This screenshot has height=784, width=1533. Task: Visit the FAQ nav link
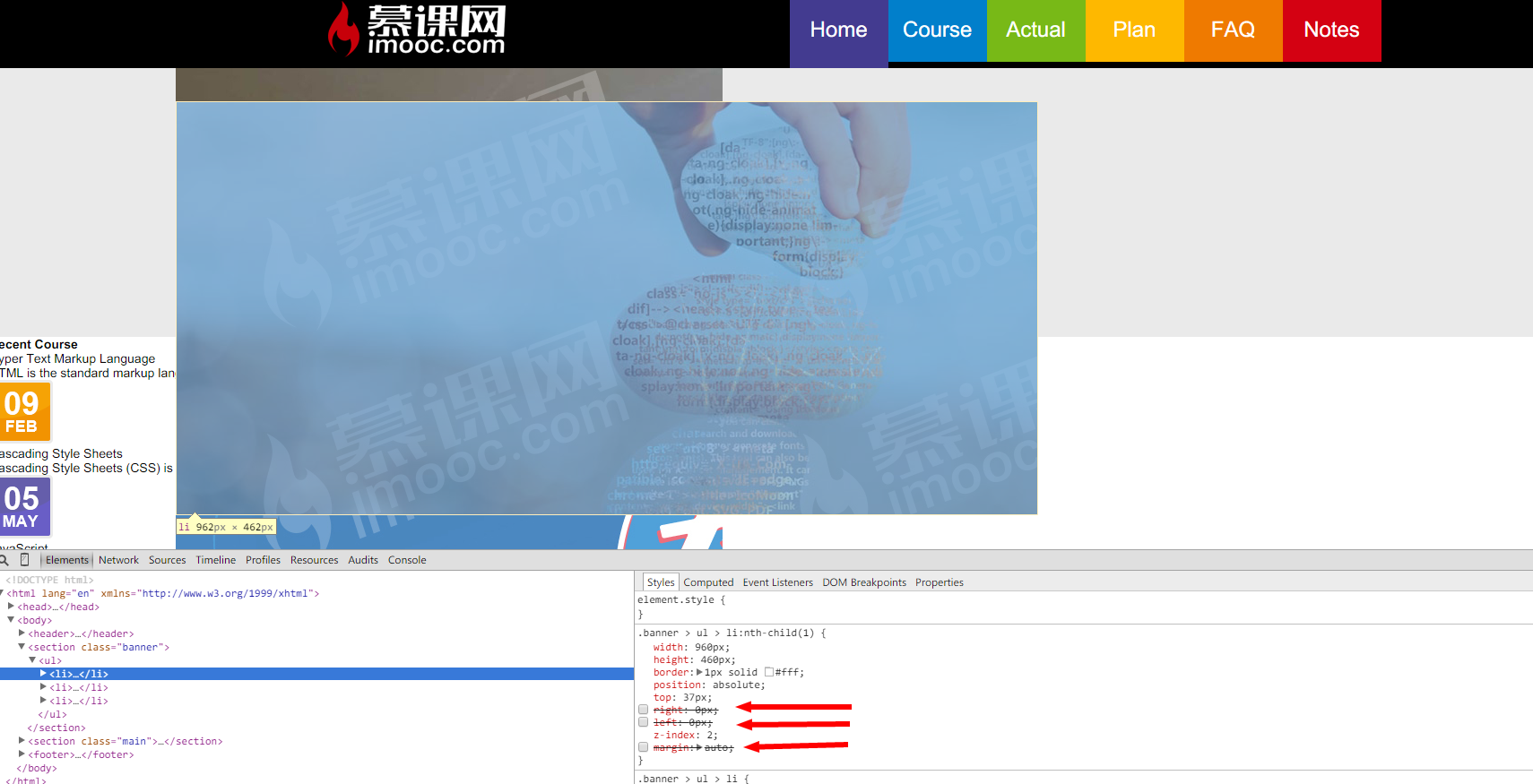coord(1234,30)
